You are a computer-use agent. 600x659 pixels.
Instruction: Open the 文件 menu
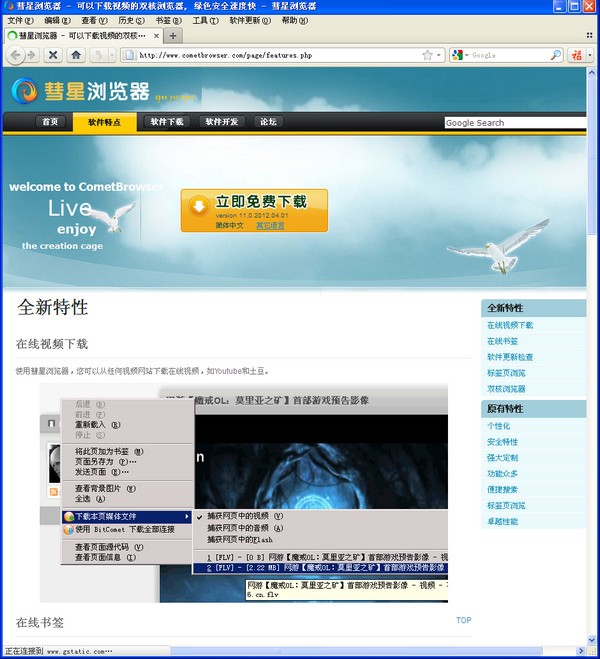point(20,20)
